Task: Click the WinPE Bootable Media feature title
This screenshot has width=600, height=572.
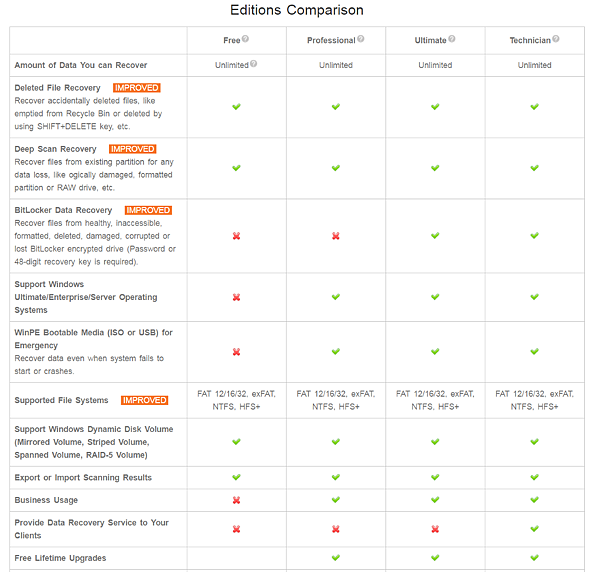Action: (x=93, y=339)
